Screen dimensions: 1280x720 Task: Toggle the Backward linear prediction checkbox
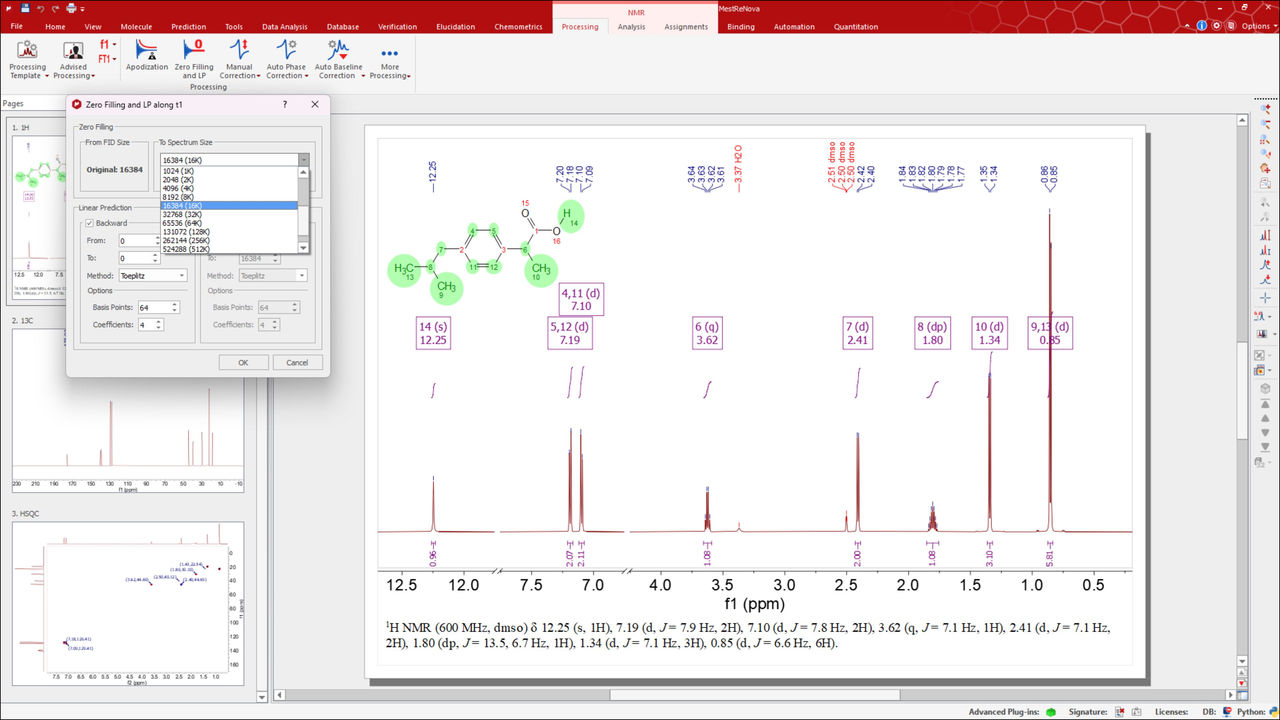tap(89, 223)
